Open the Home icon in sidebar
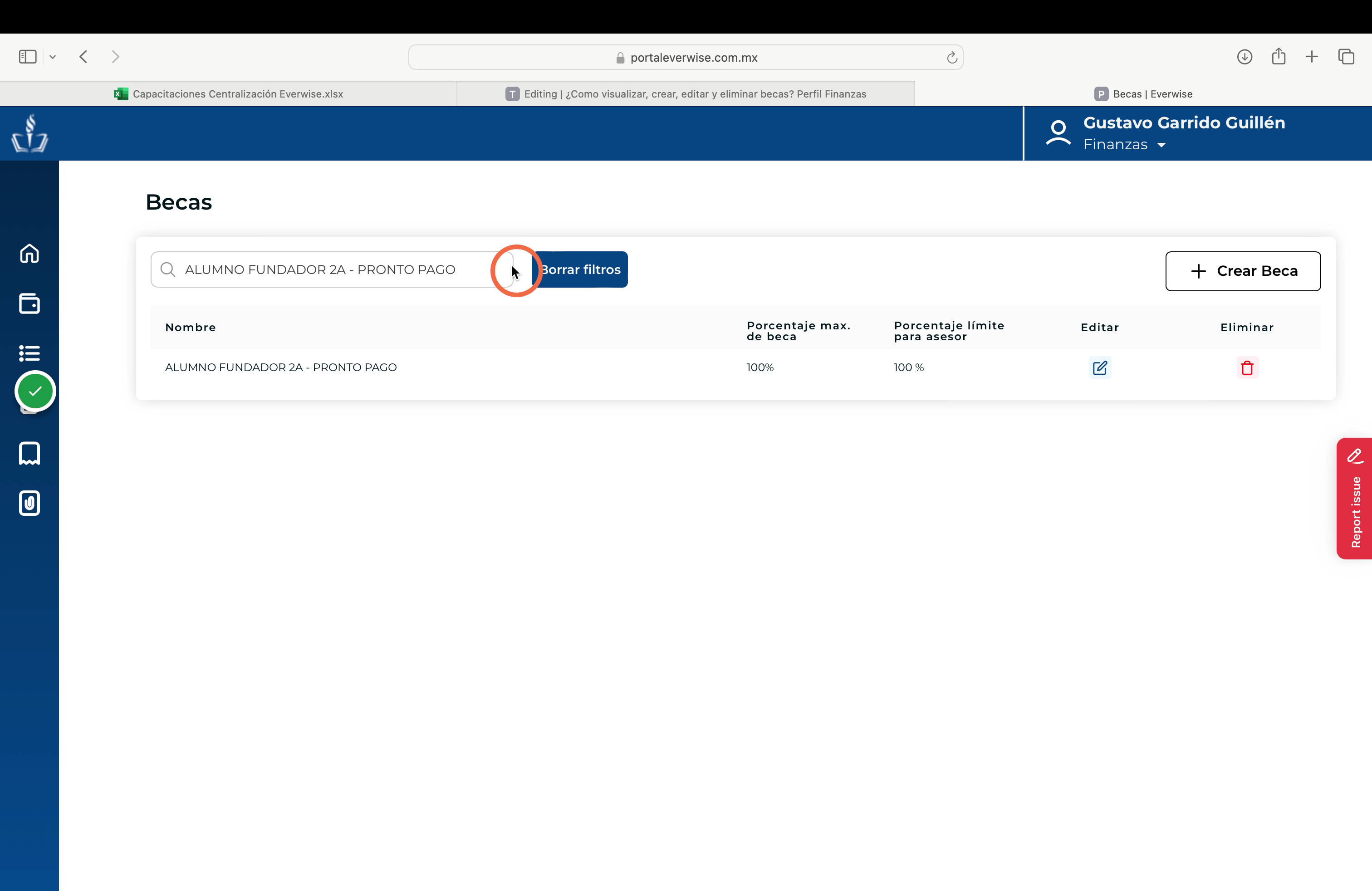 (x=29, y=253)
